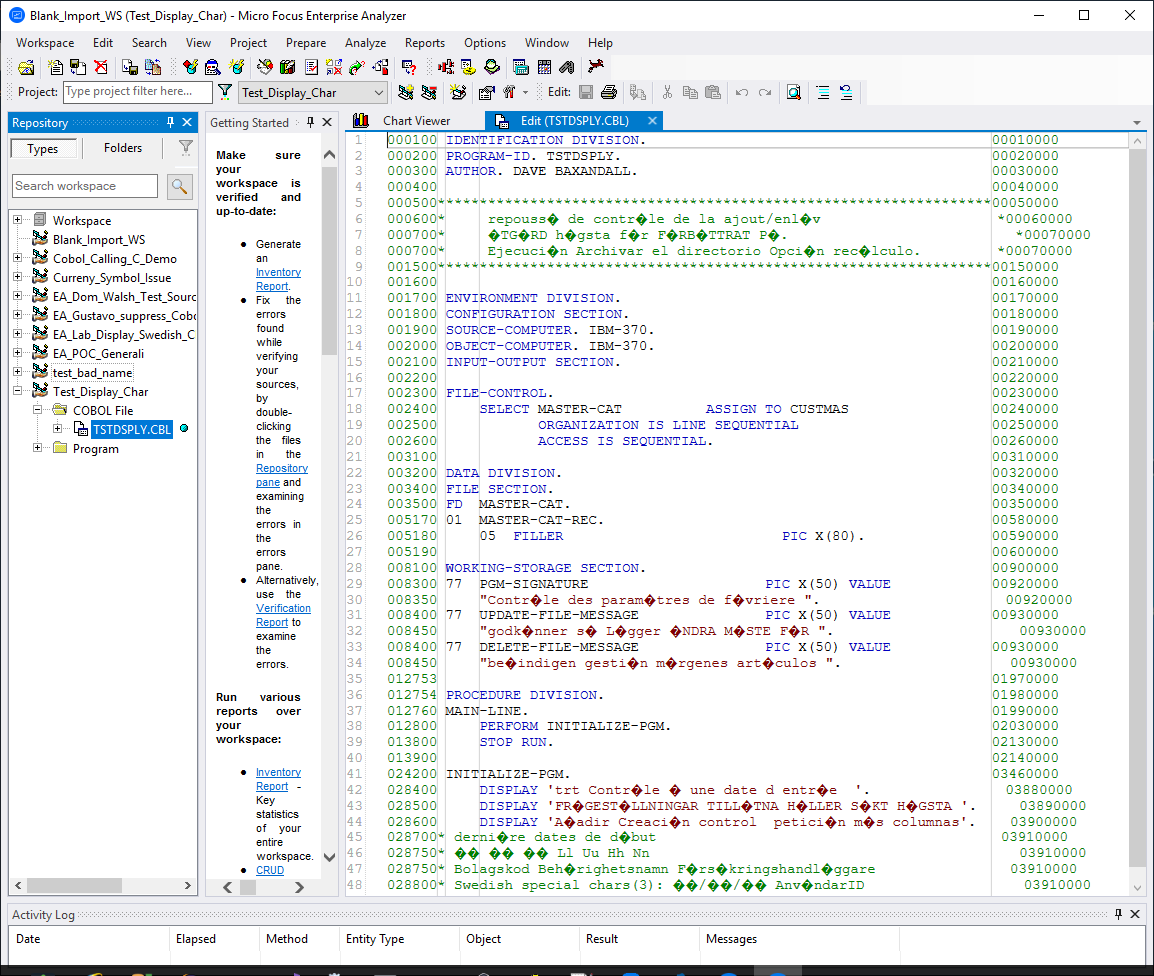Screen dimensions: 1154x976
Task: Click the CRUD link in Getting Started
Action: pyautogui.click(x=270, y=870)
